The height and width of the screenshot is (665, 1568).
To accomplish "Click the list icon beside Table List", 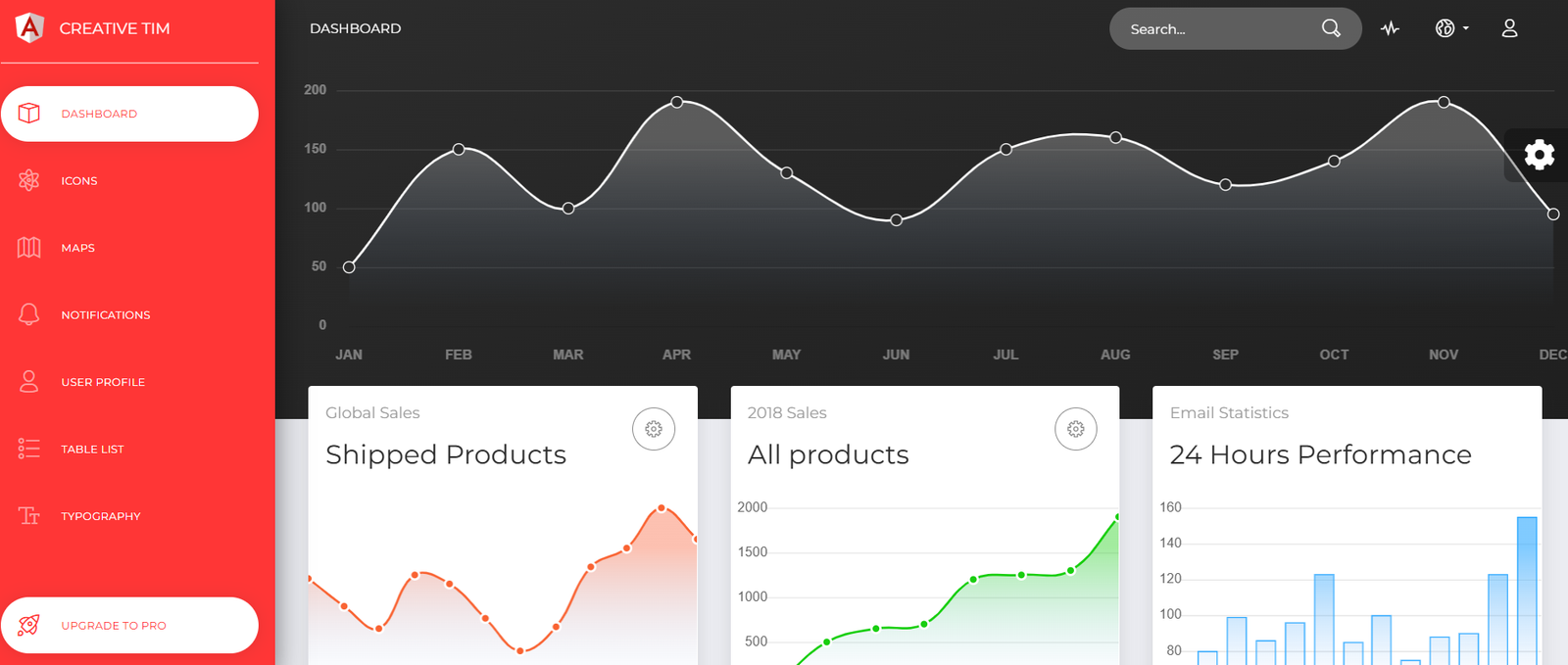I will 29,449.
